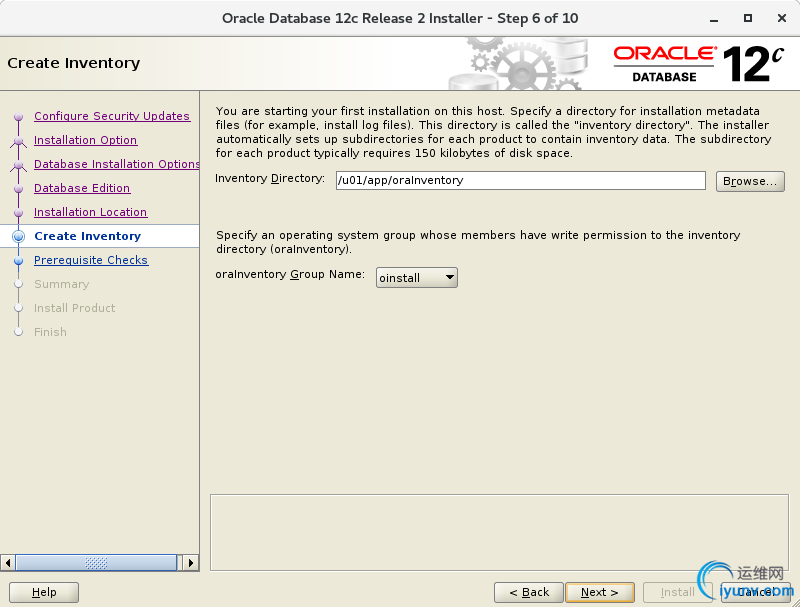Close the Oracle installer window
This screenshot has width=800, height=607.
pyautogui.click(x=782, y=18)
